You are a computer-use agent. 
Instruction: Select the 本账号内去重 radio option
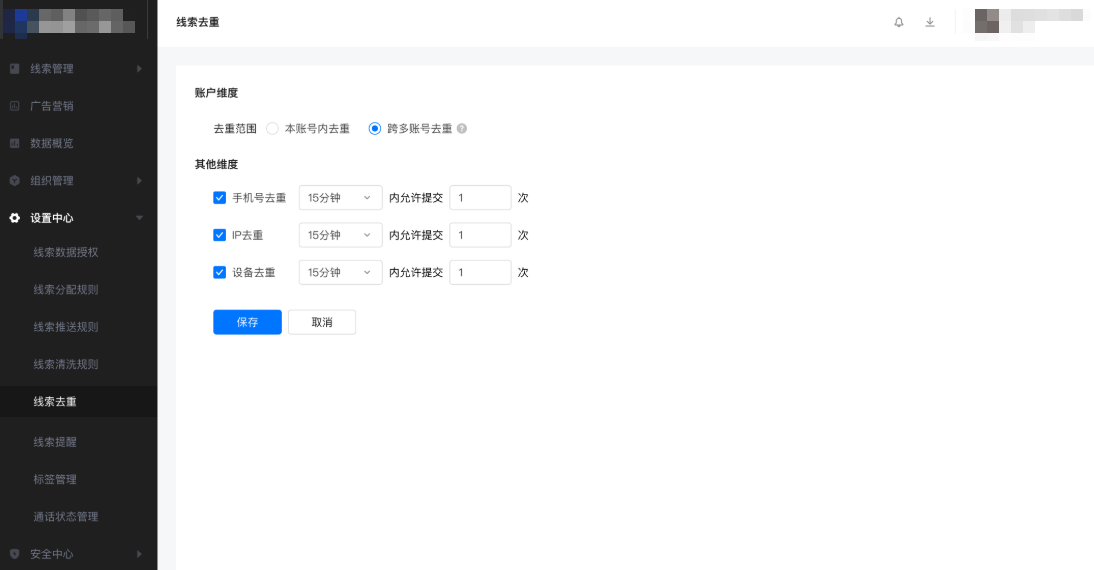(x=273, y=128)
